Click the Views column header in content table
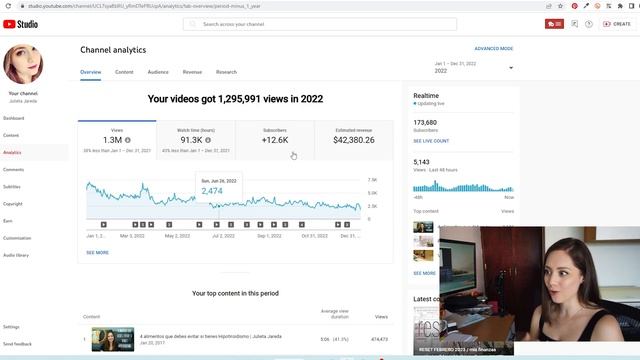Image resolution: width=640 pixels, height=360 pixels. 381,317
